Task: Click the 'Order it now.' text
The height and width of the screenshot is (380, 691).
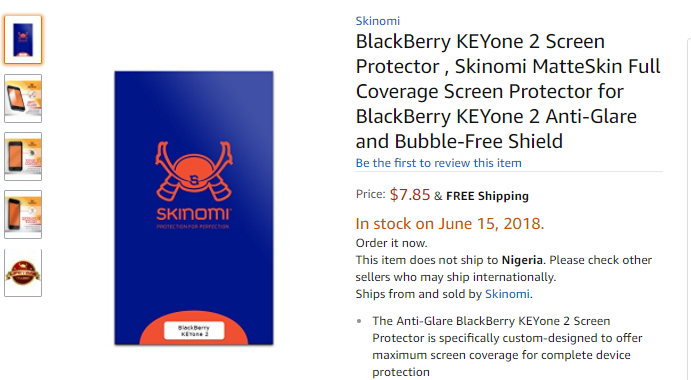Action: (391, 243)
